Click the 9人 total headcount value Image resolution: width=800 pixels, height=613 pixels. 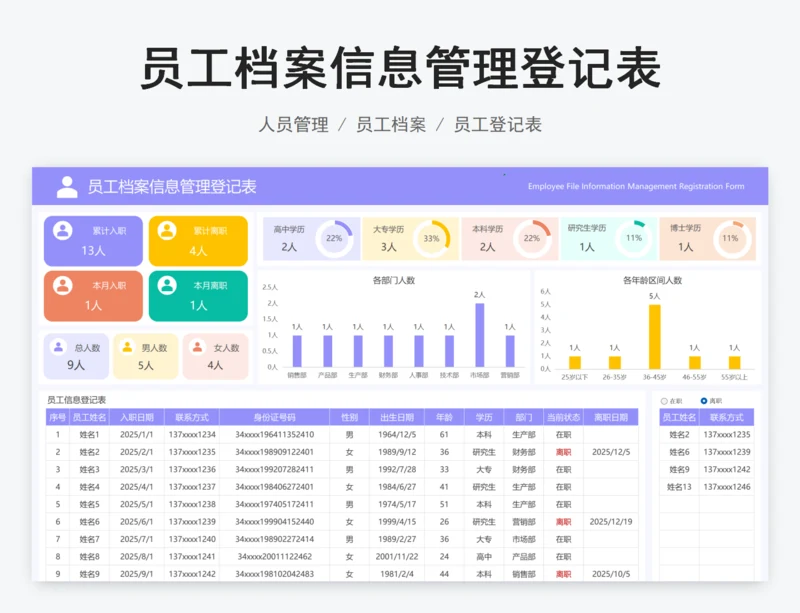coord(76,365)
